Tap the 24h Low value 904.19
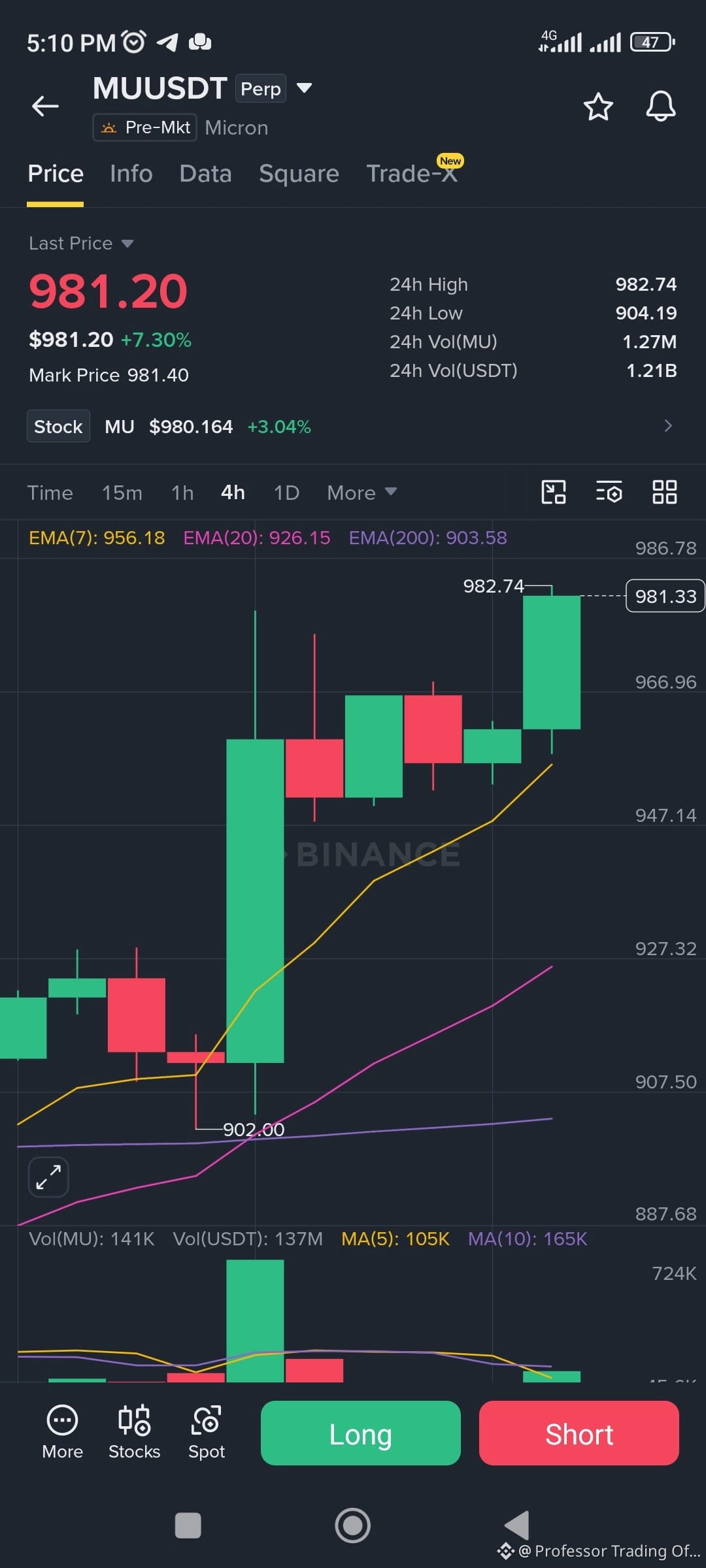Screen dimensions: 706x1568 [x=646, y=313]
